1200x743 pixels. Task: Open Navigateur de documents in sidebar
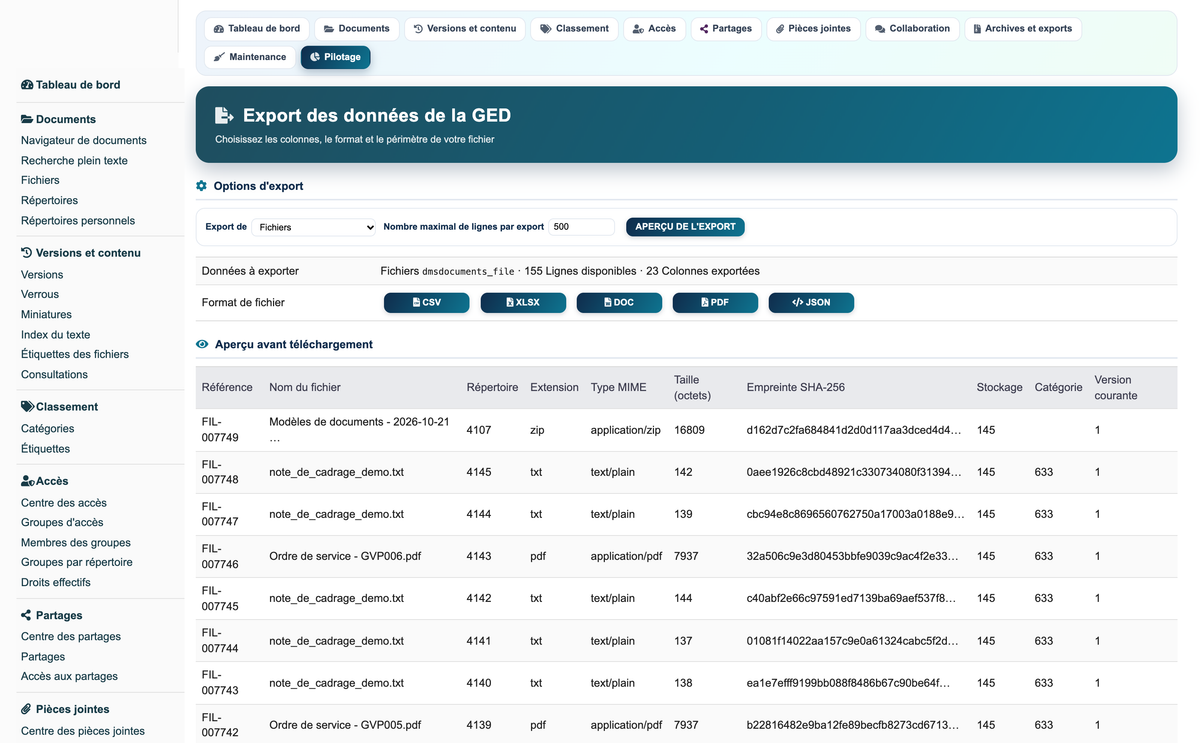[84, 141]
